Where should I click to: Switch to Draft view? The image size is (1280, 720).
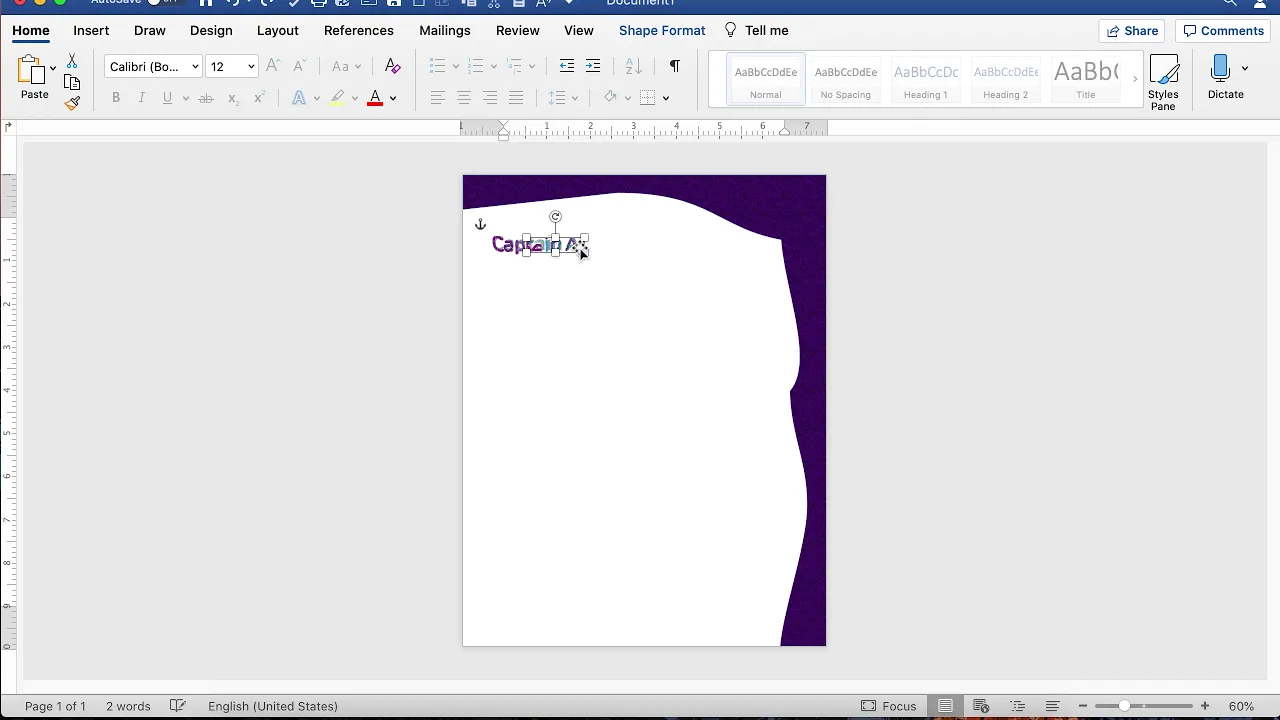pyautogui.click(x=1053, y=706)
